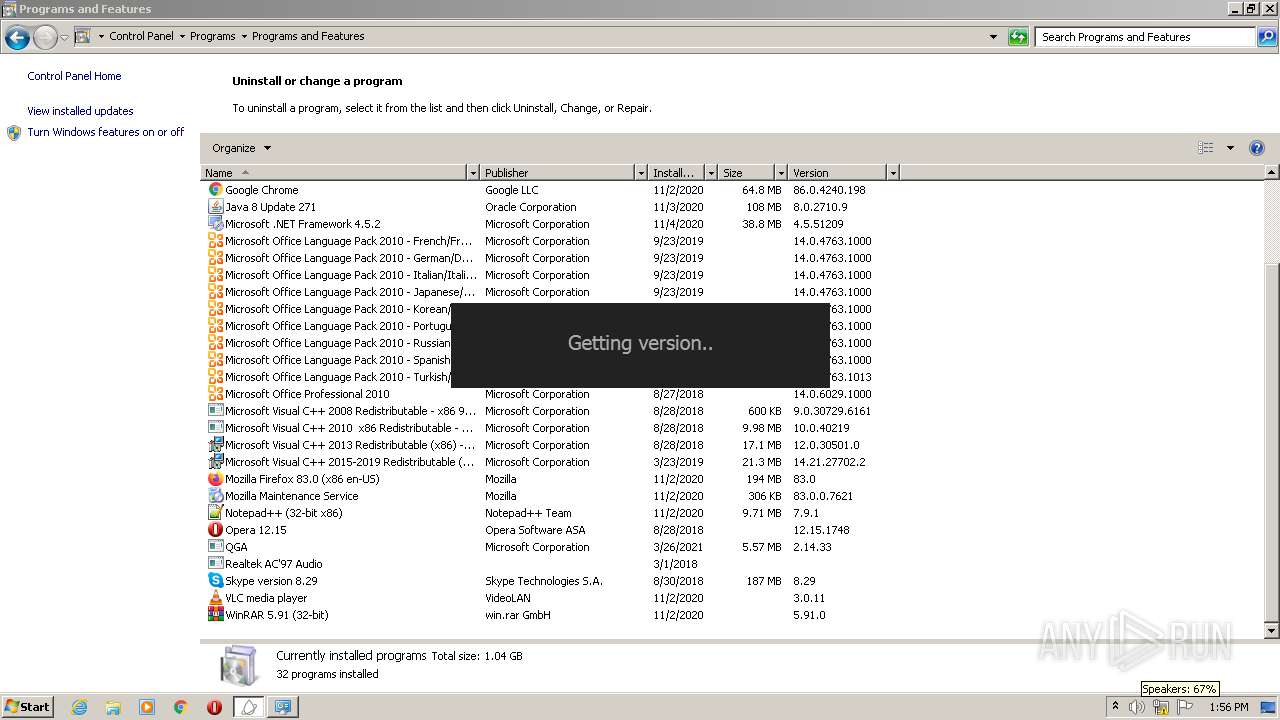Screen dimensions: 1280x720
Task: Select the 86.0.4240.198 version cell
Action: click(x=829, y=190)
